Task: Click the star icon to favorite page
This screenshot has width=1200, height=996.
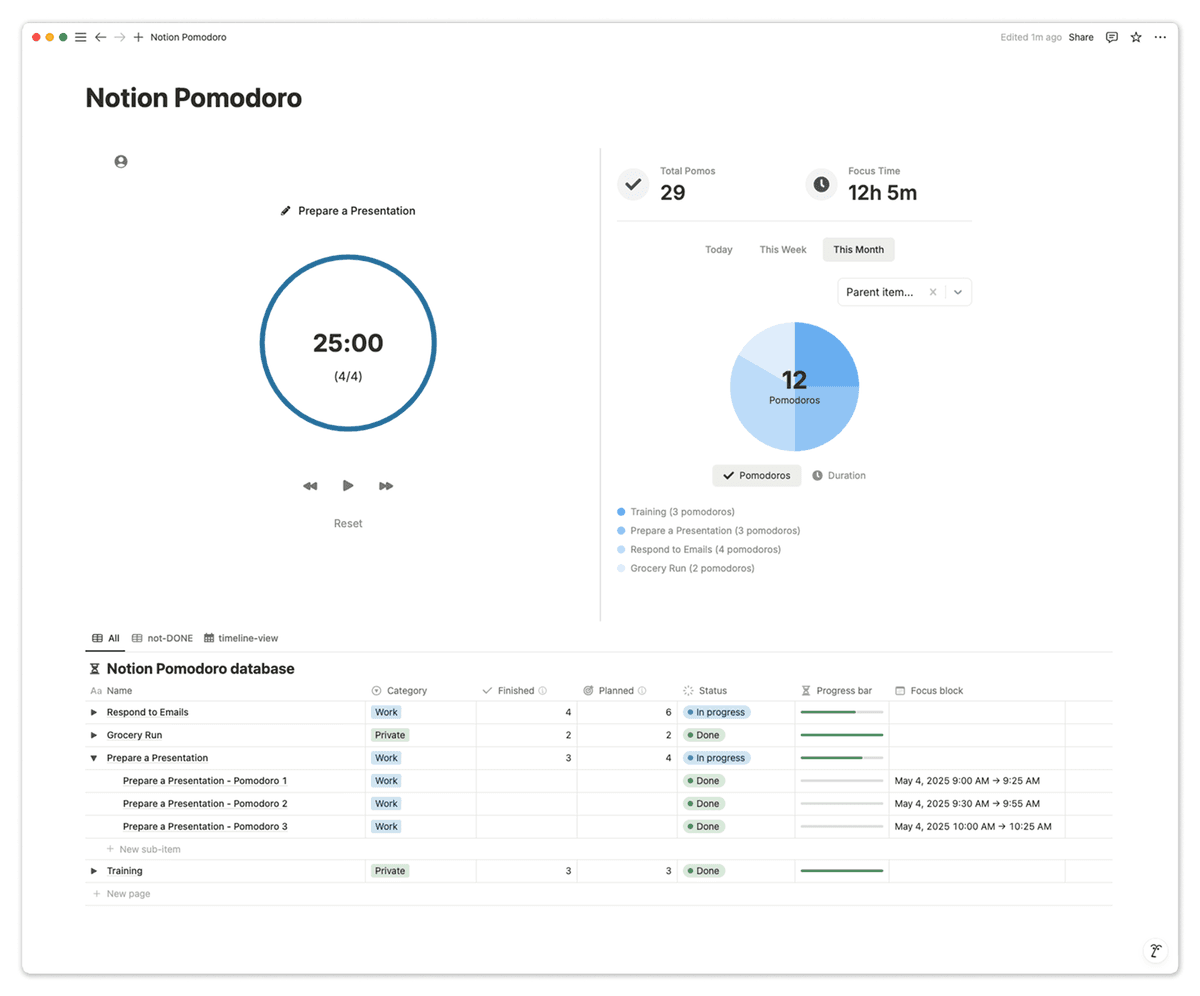Action: coord(1136,37)
